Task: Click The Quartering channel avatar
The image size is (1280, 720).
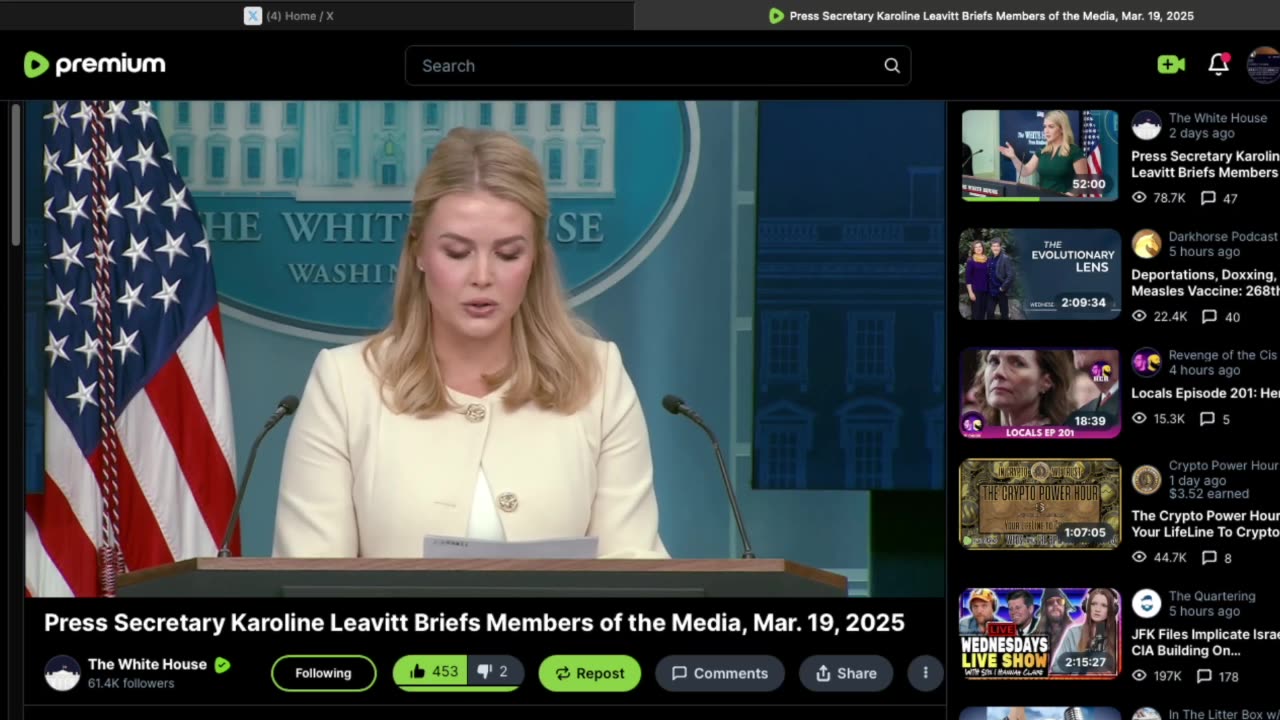Action: [1147, 603]
